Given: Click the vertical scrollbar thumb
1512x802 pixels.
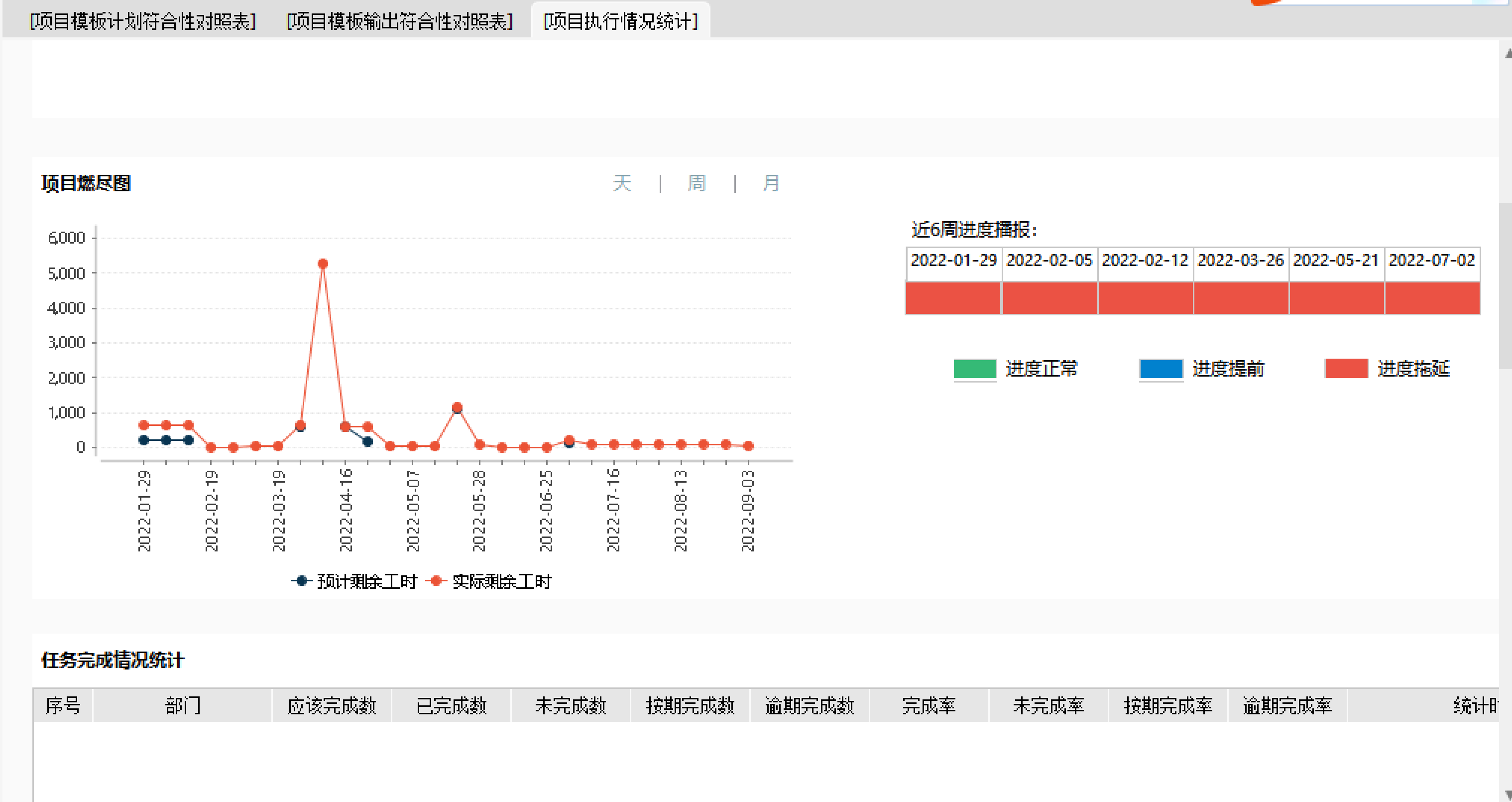Looking at the screenshot, I should point(1505,286).
